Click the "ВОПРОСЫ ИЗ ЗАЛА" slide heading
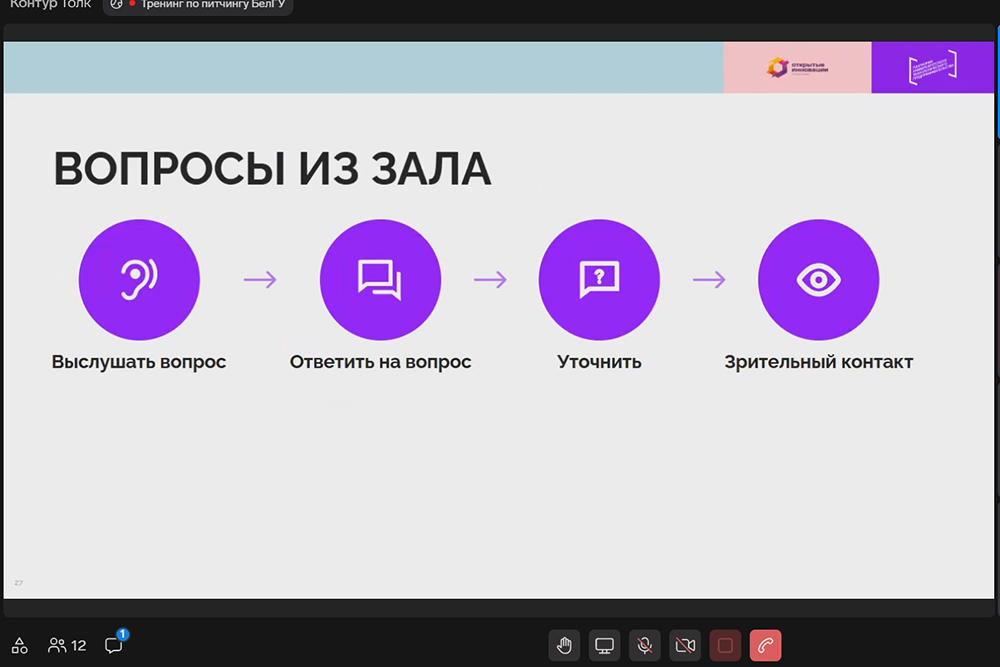1000x667 pixels. 272,169
